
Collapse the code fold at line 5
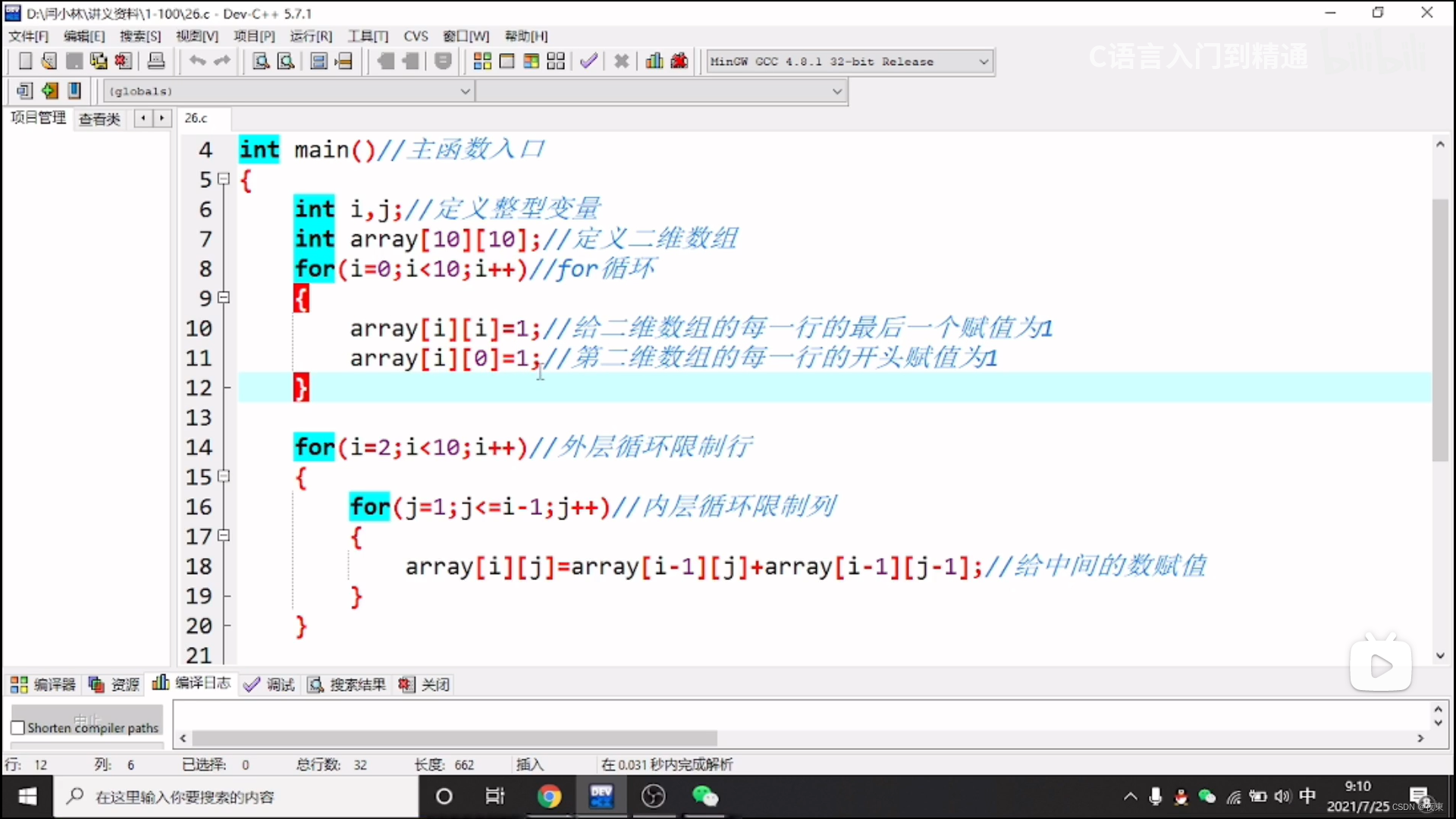(224, 179)
